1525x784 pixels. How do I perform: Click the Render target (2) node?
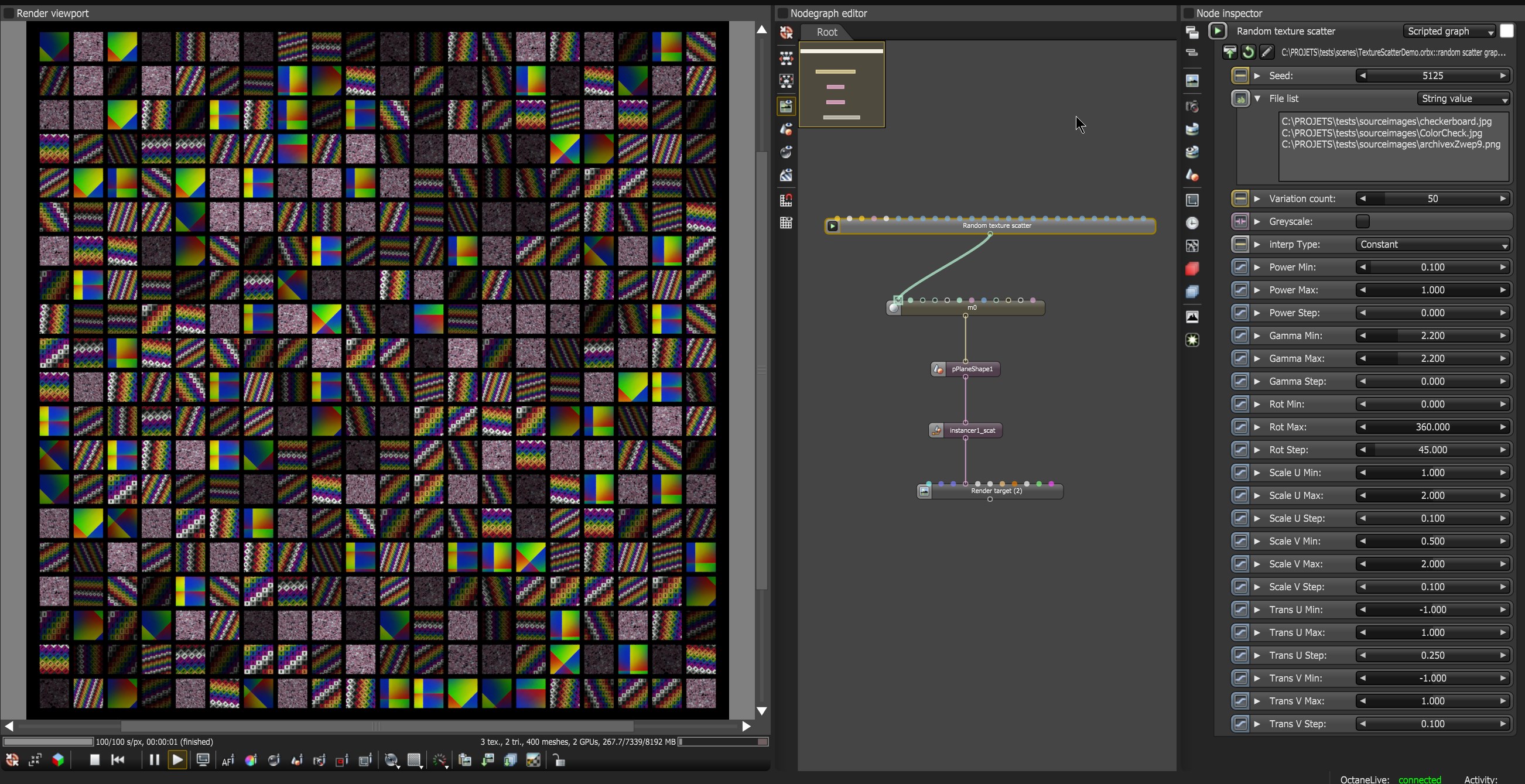click(x=996, y=491)
